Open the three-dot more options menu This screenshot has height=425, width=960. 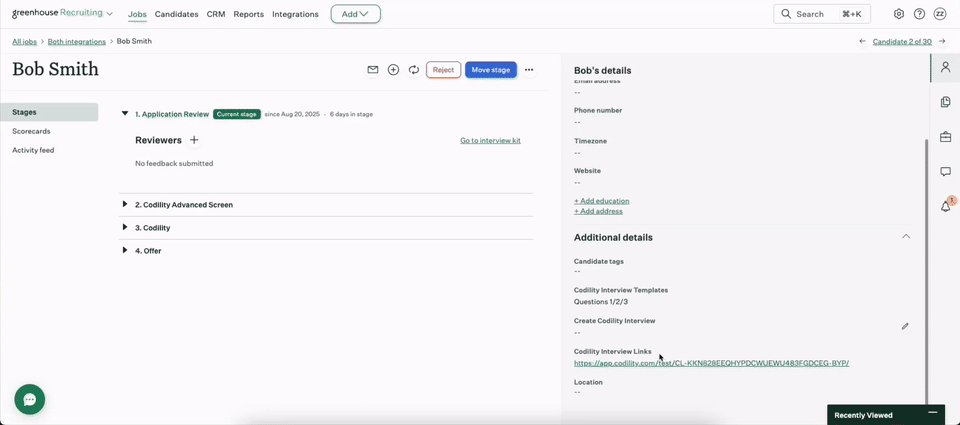529,70
